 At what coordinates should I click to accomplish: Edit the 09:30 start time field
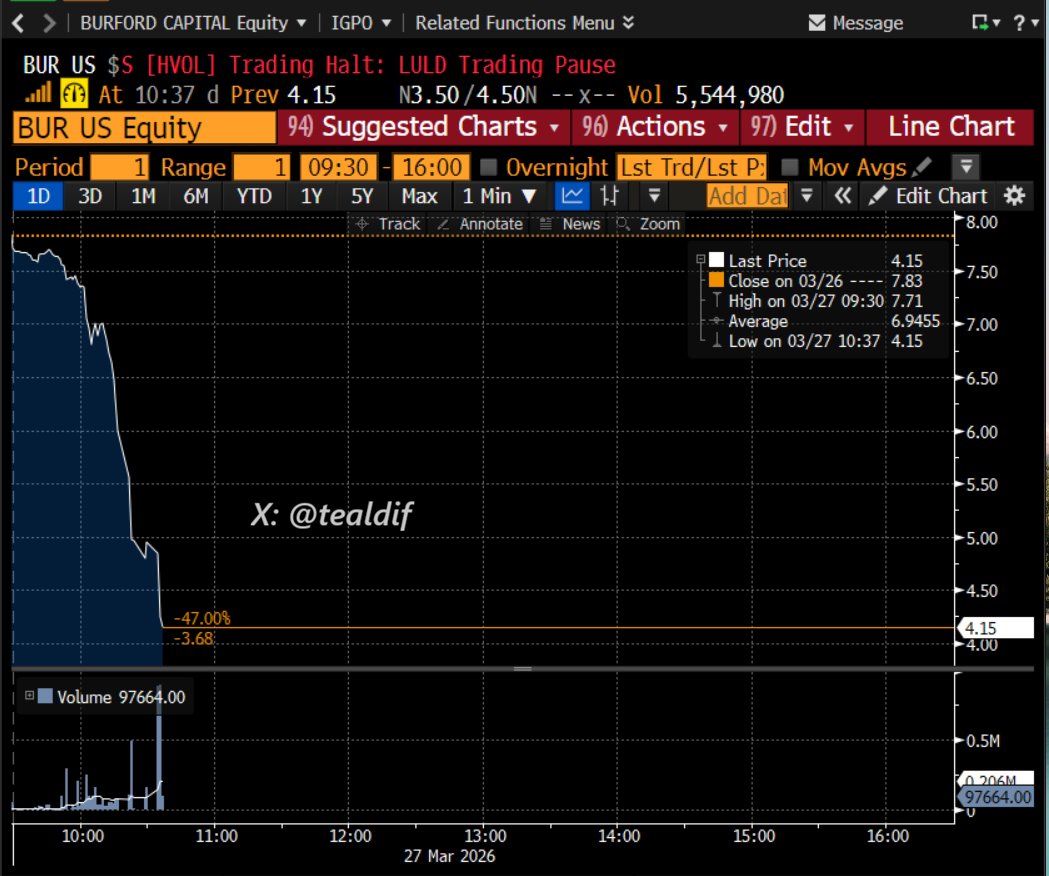[x=339, y=167]
